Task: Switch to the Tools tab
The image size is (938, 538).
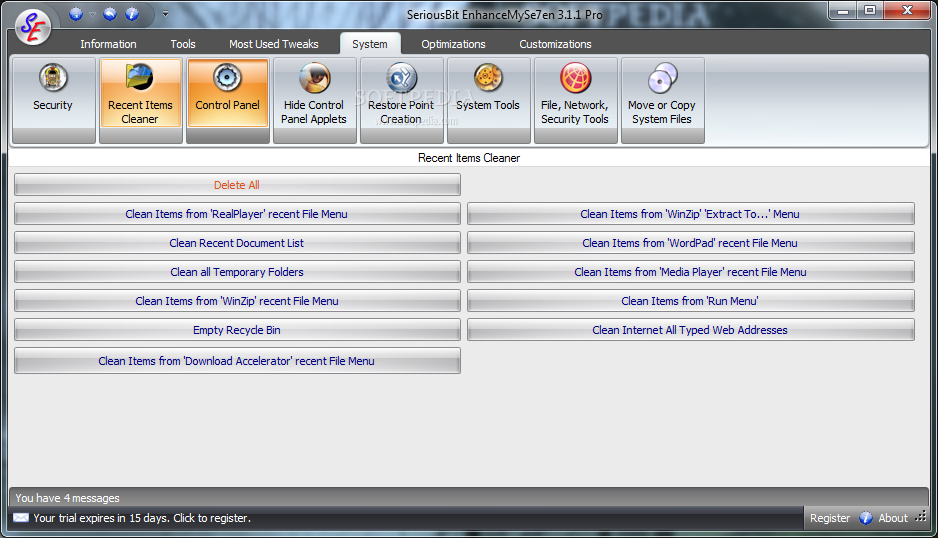Action: [x=183, y=44]
